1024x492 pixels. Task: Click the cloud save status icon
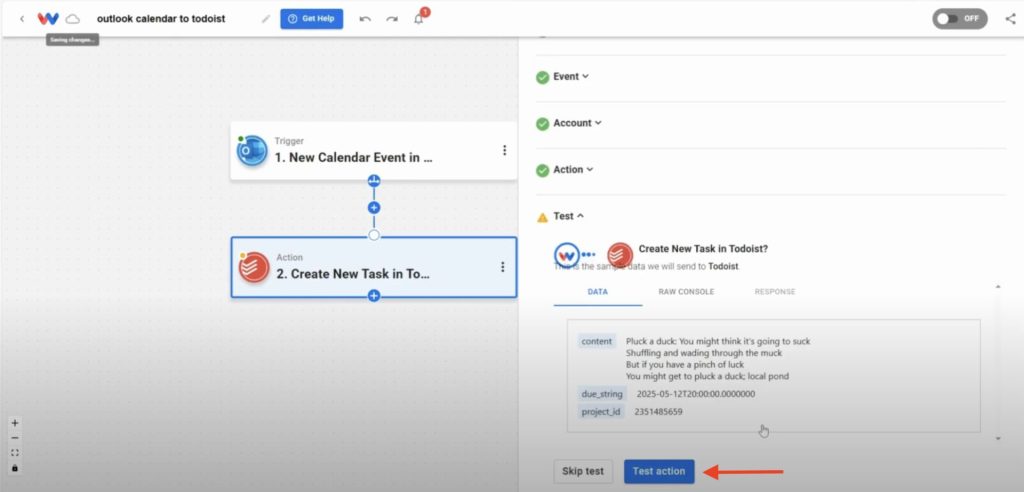72,19
